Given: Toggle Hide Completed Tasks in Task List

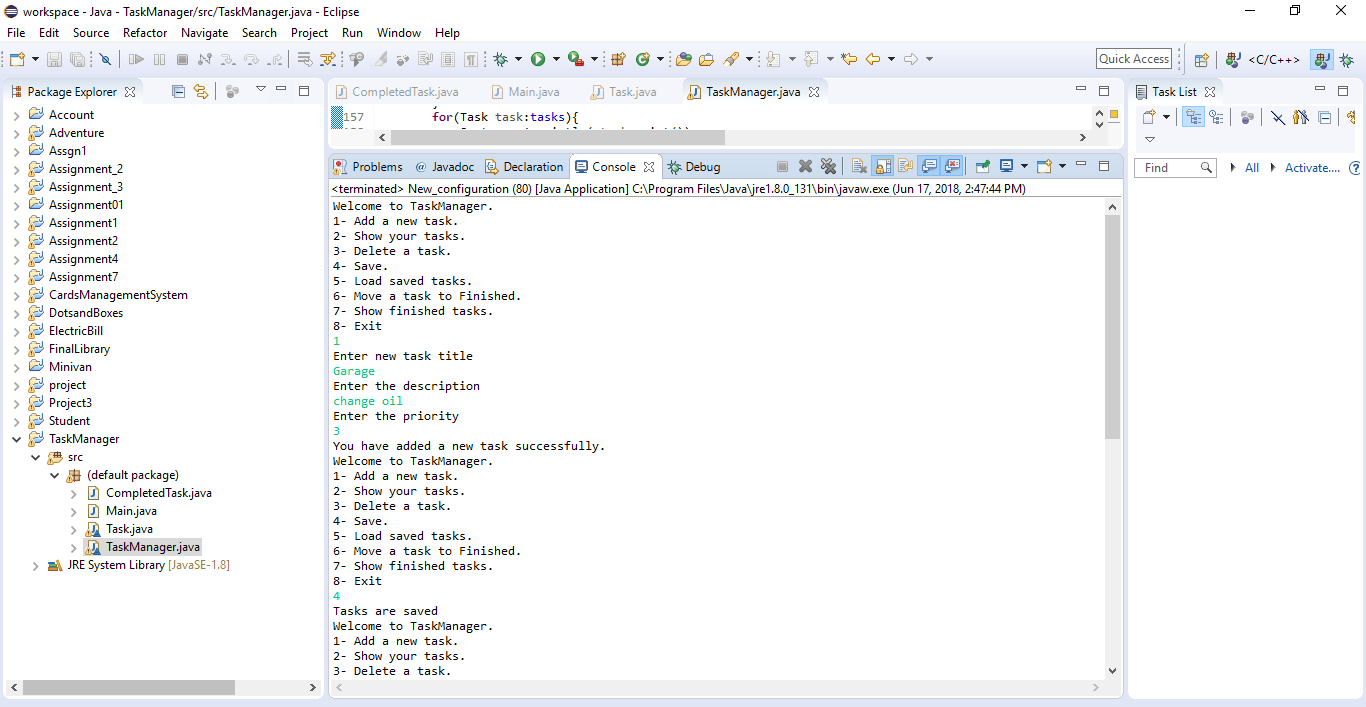Looking at the screenshot, I should coord(1278,117).
